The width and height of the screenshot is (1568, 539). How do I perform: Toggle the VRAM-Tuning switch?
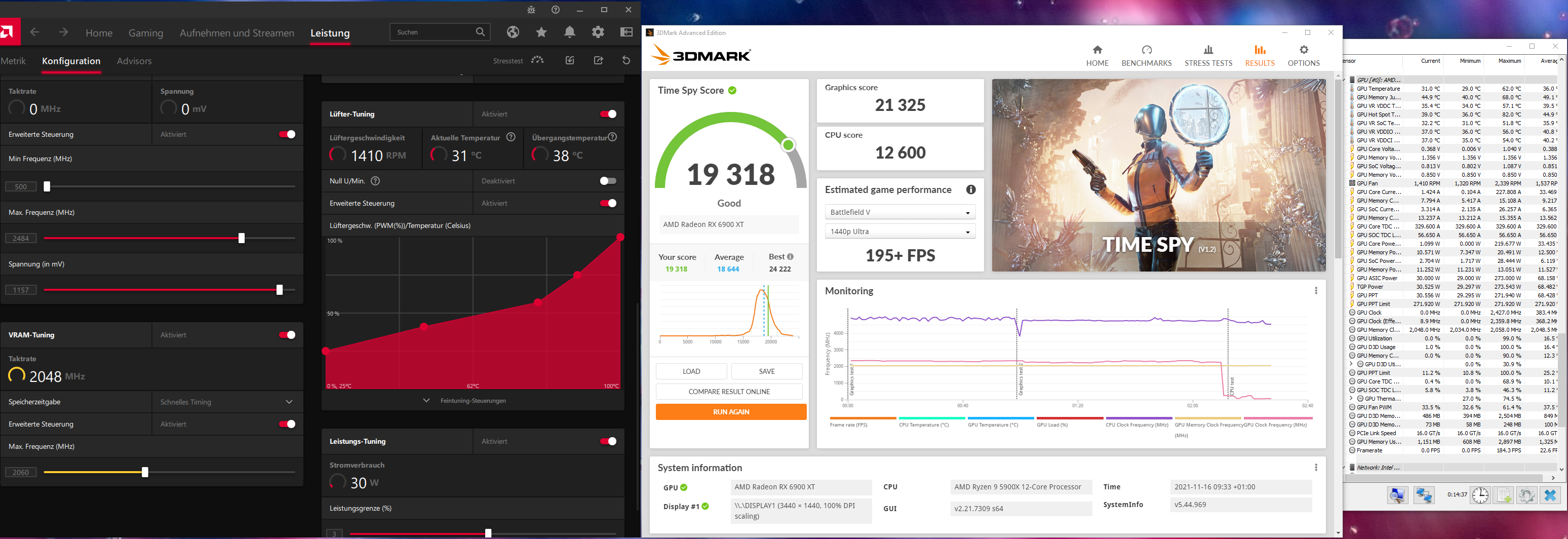coord(287,335)
